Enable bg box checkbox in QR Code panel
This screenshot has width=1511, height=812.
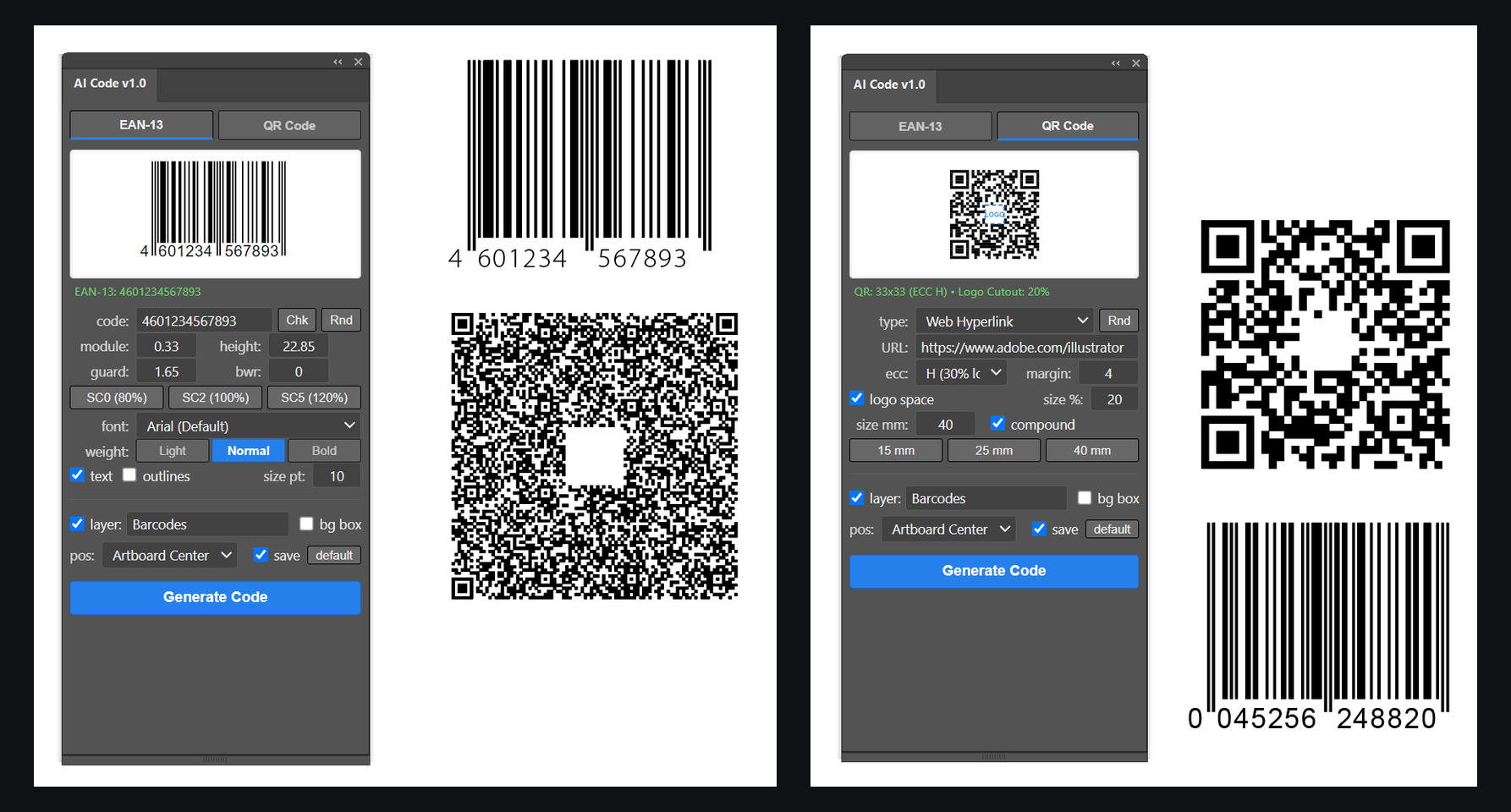tap(1085, 497)
